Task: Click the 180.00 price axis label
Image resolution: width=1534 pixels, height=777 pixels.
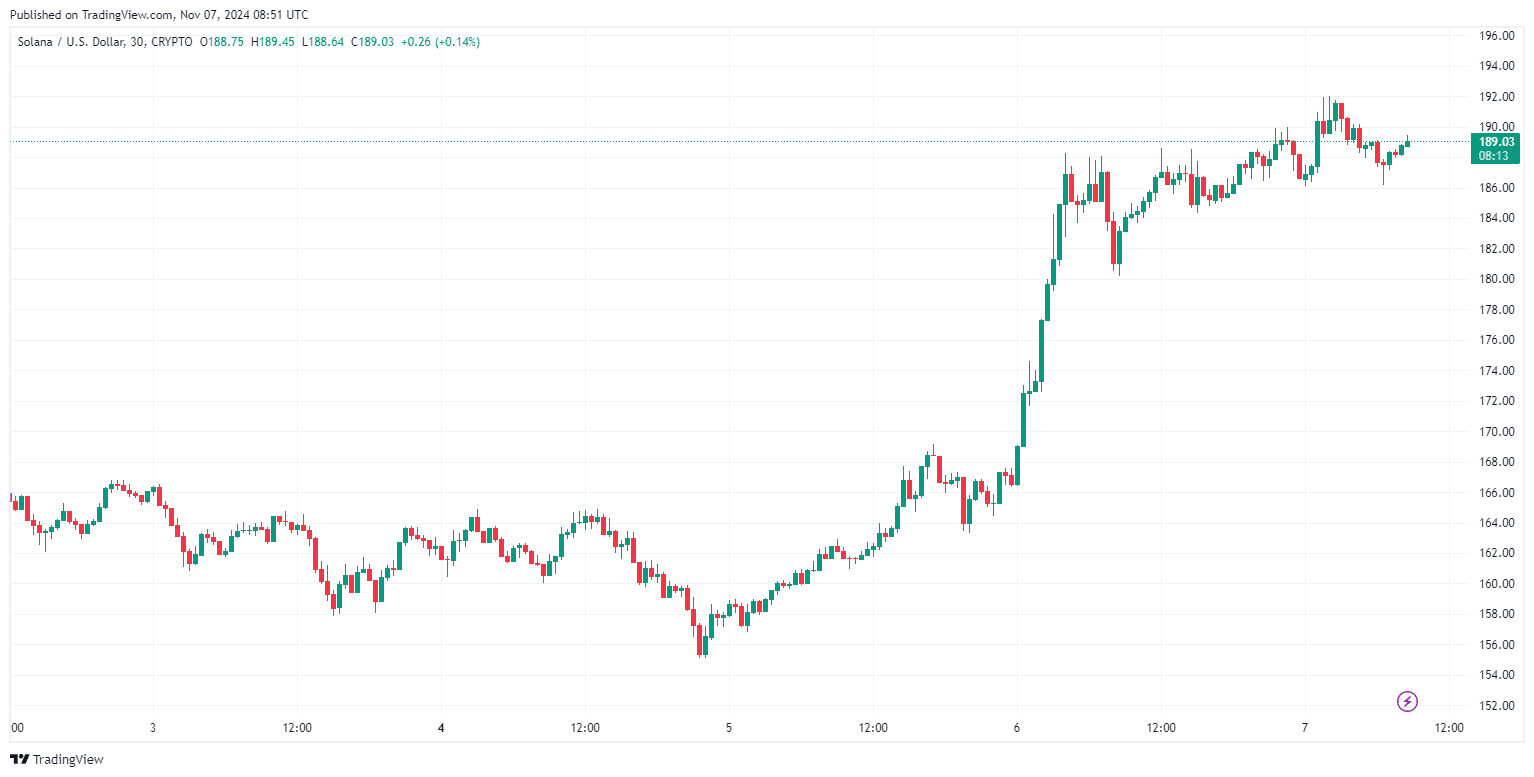Action: 1495,279
